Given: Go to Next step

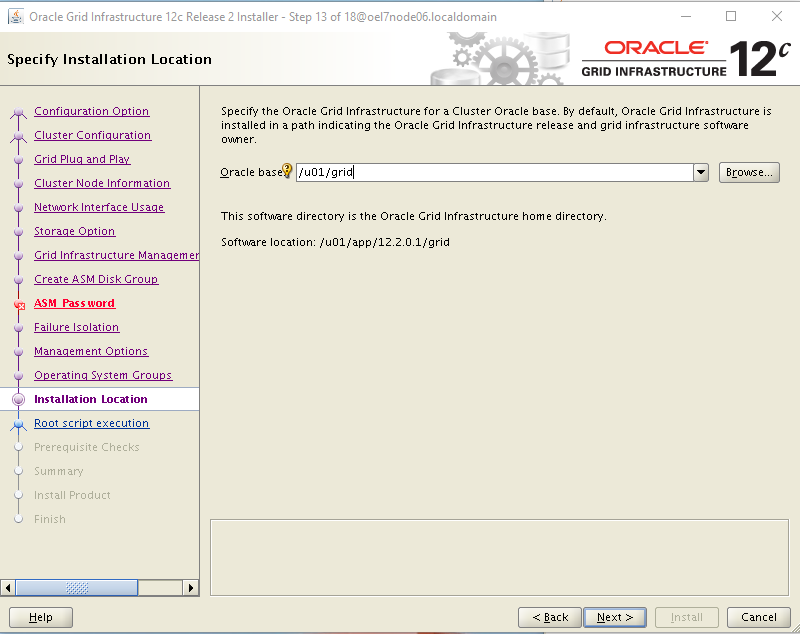Looking at the screenshot, I should tap(615, 617).
